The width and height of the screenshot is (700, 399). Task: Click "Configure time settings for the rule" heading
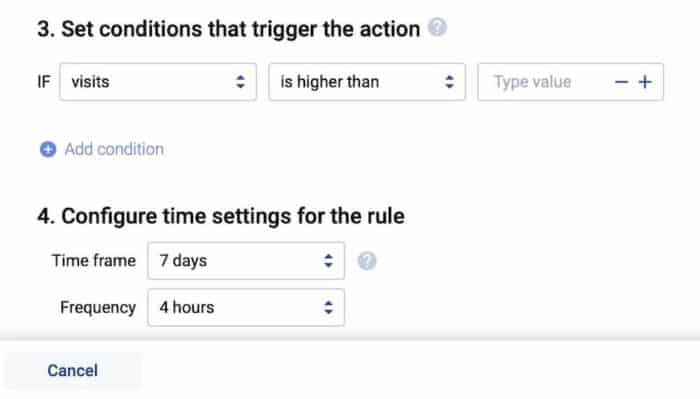tap(221, 216)
